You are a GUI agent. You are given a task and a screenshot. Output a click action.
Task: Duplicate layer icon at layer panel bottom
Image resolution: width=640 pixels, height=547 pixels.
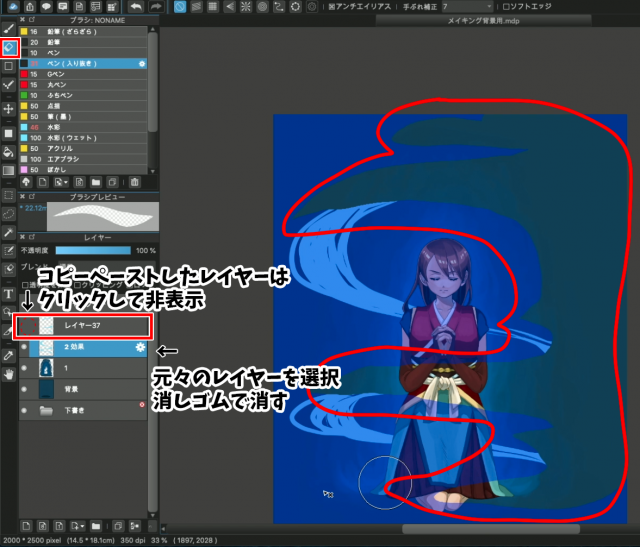[x=118, y=526]
